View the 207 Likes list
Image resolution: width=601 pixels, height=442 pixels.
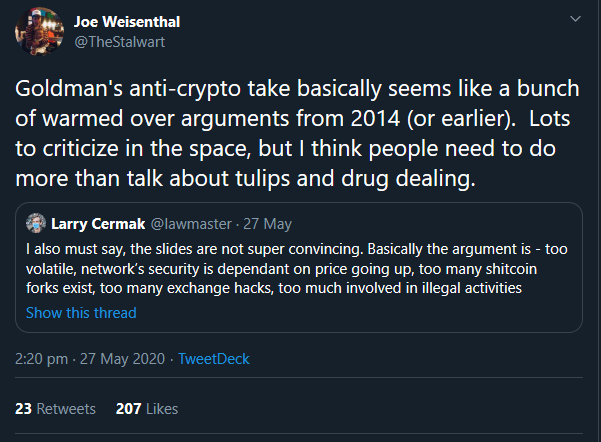(147, 408)
